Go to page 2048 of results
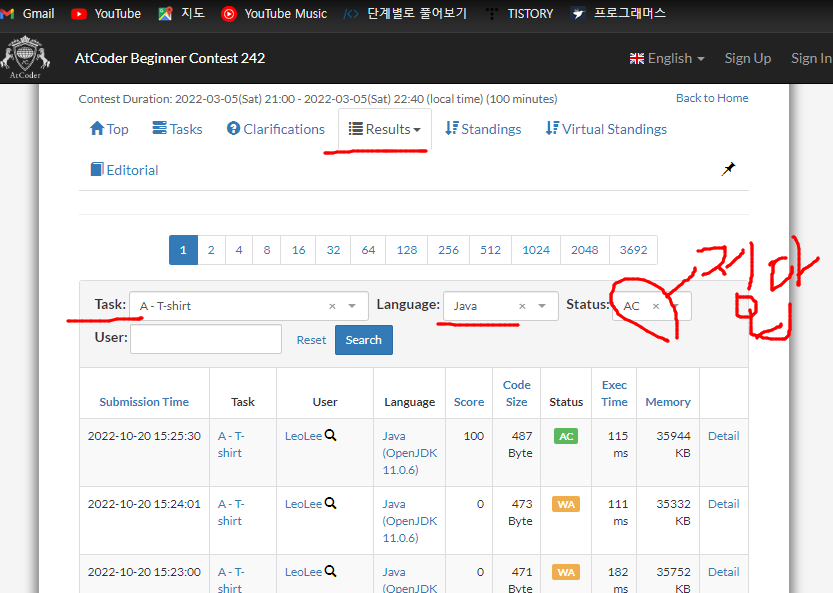 coord(585,250)
